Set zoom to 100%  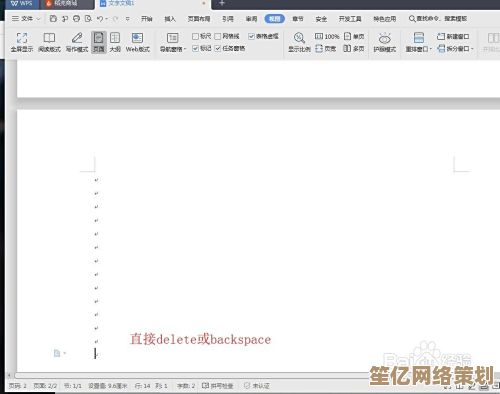click(x=327, y=36)
